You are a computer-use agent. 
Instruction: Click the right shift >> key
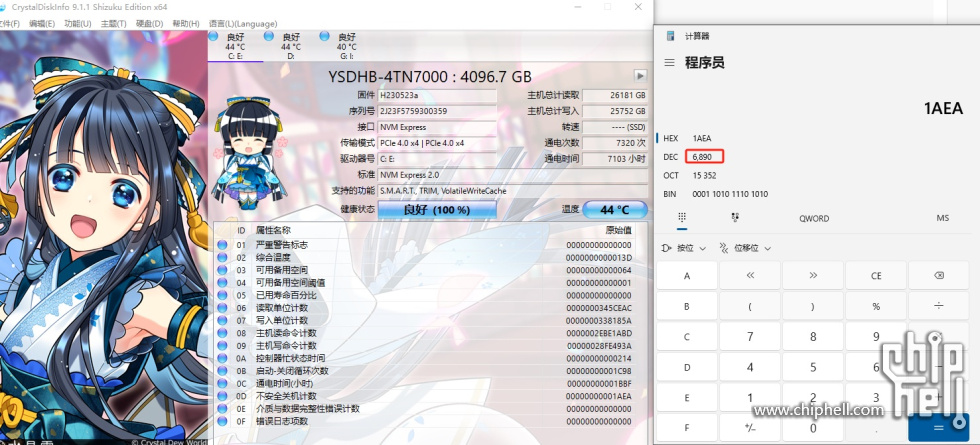[x=813, y=276]
